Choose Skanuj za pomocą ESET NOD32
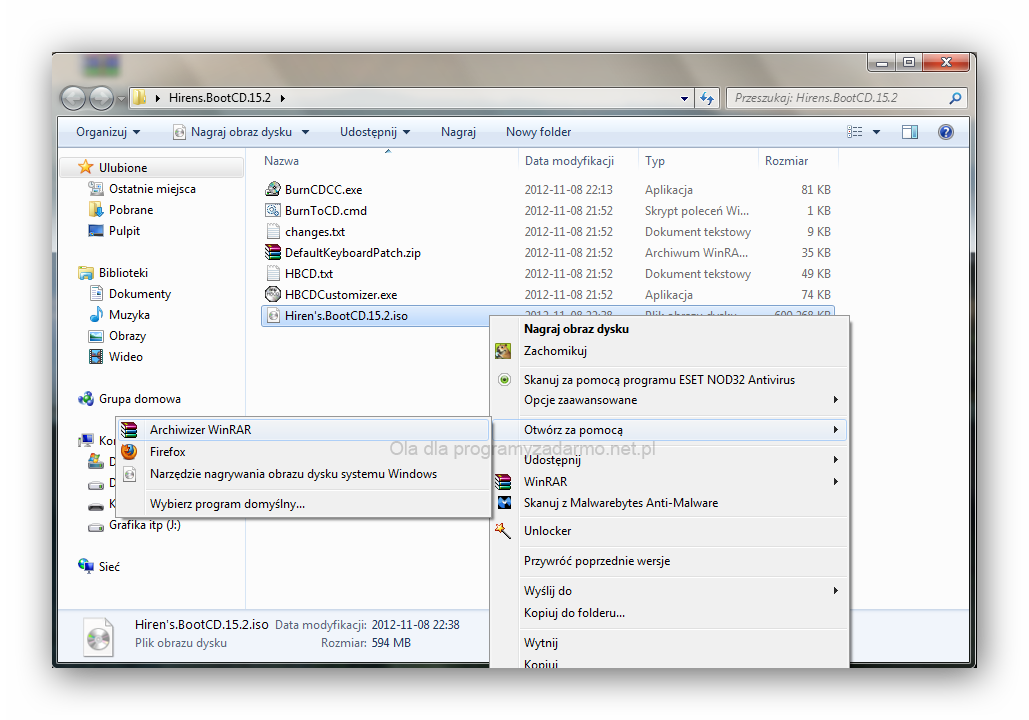 669,379
